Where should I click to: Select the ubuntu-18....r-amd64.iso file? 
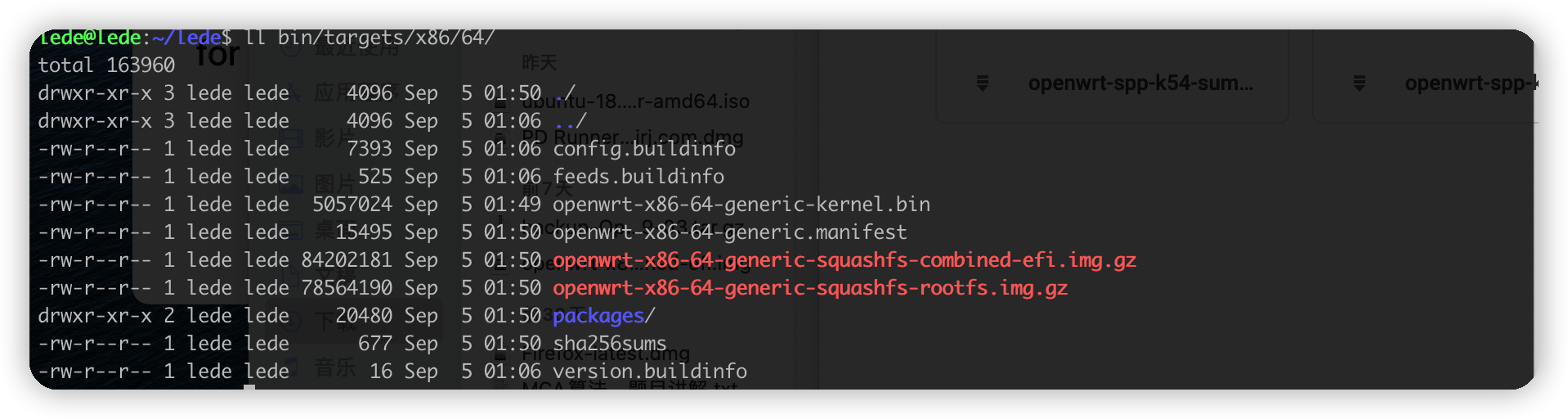pyautogui.click(x=635, y=101)
